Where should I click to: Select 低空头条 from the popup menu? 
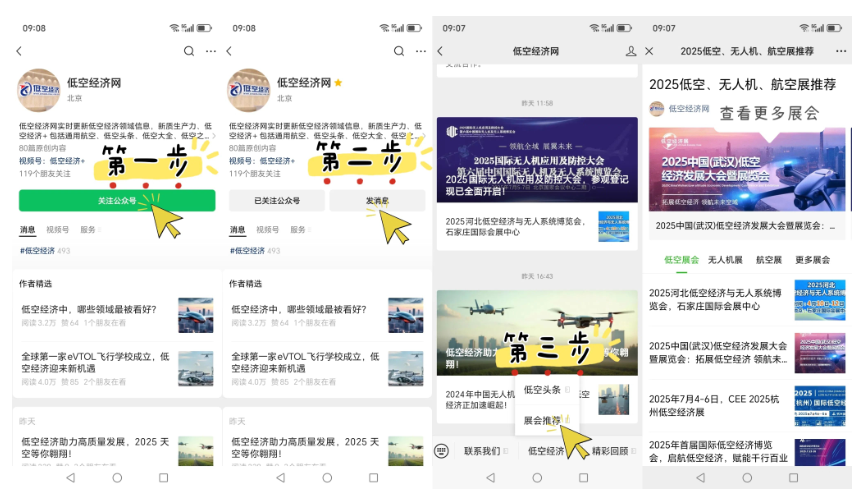coord(543,390)
